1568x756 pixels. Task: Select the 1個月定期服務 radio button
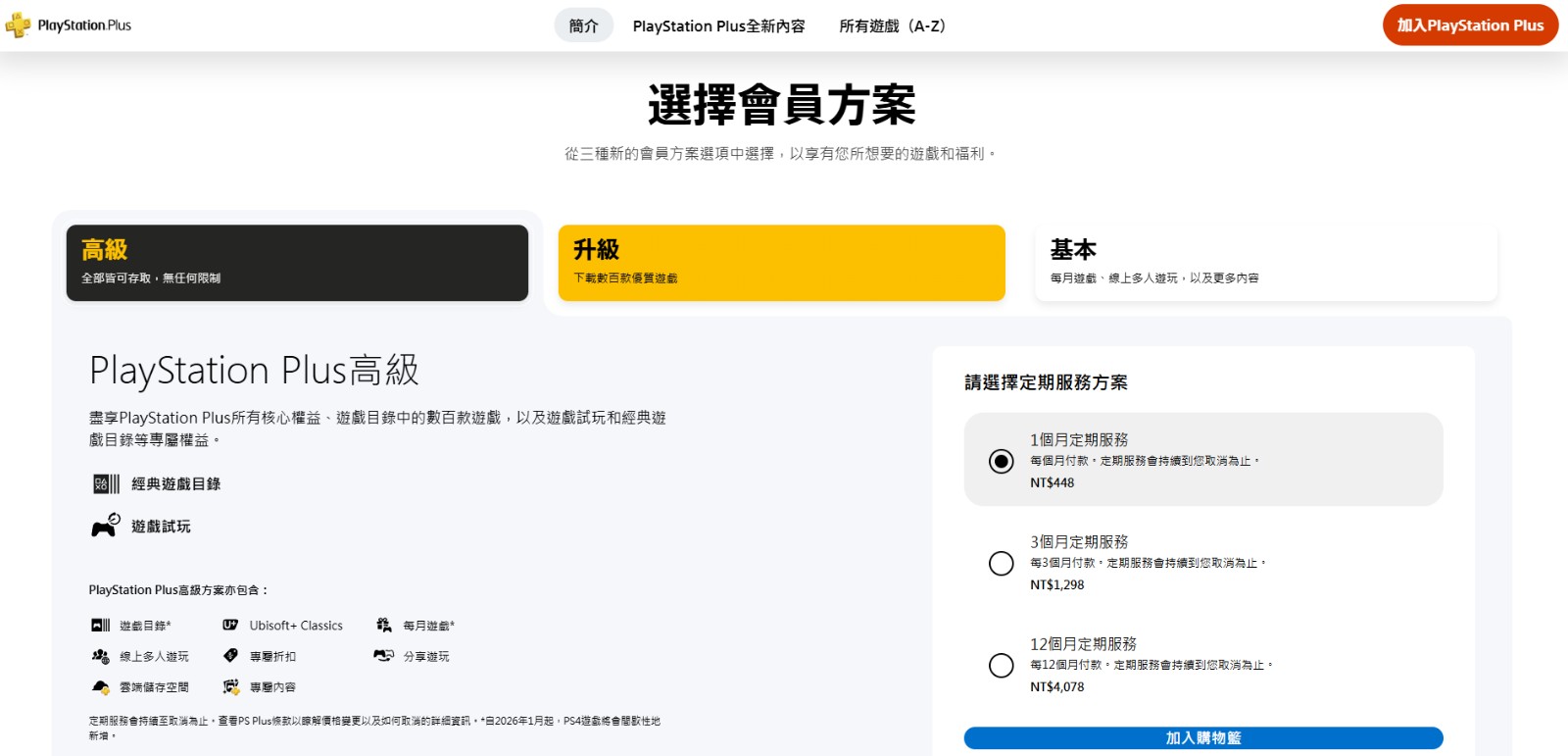pos(1002,461)
